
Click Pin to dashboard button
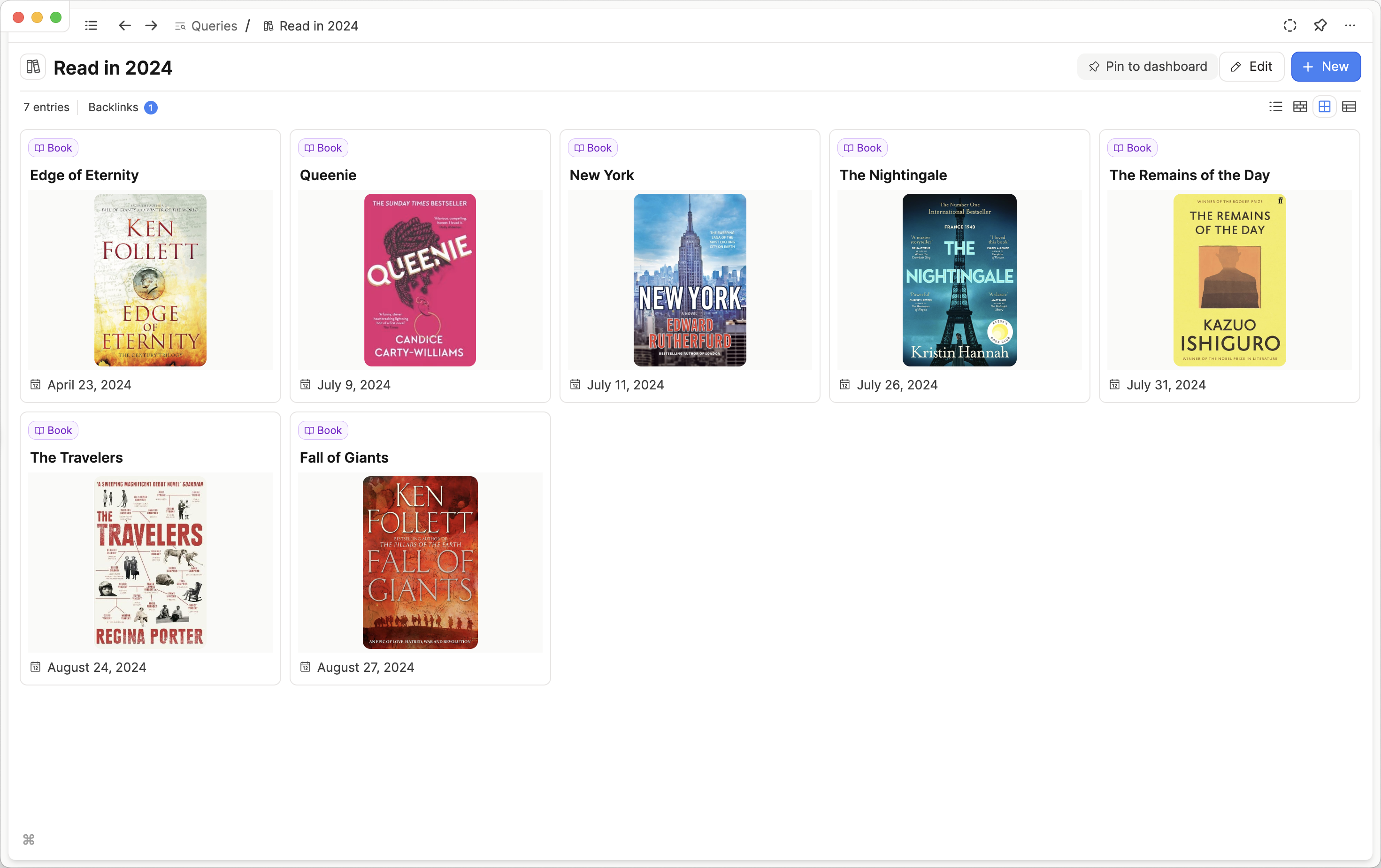[x=1148, y=67]
